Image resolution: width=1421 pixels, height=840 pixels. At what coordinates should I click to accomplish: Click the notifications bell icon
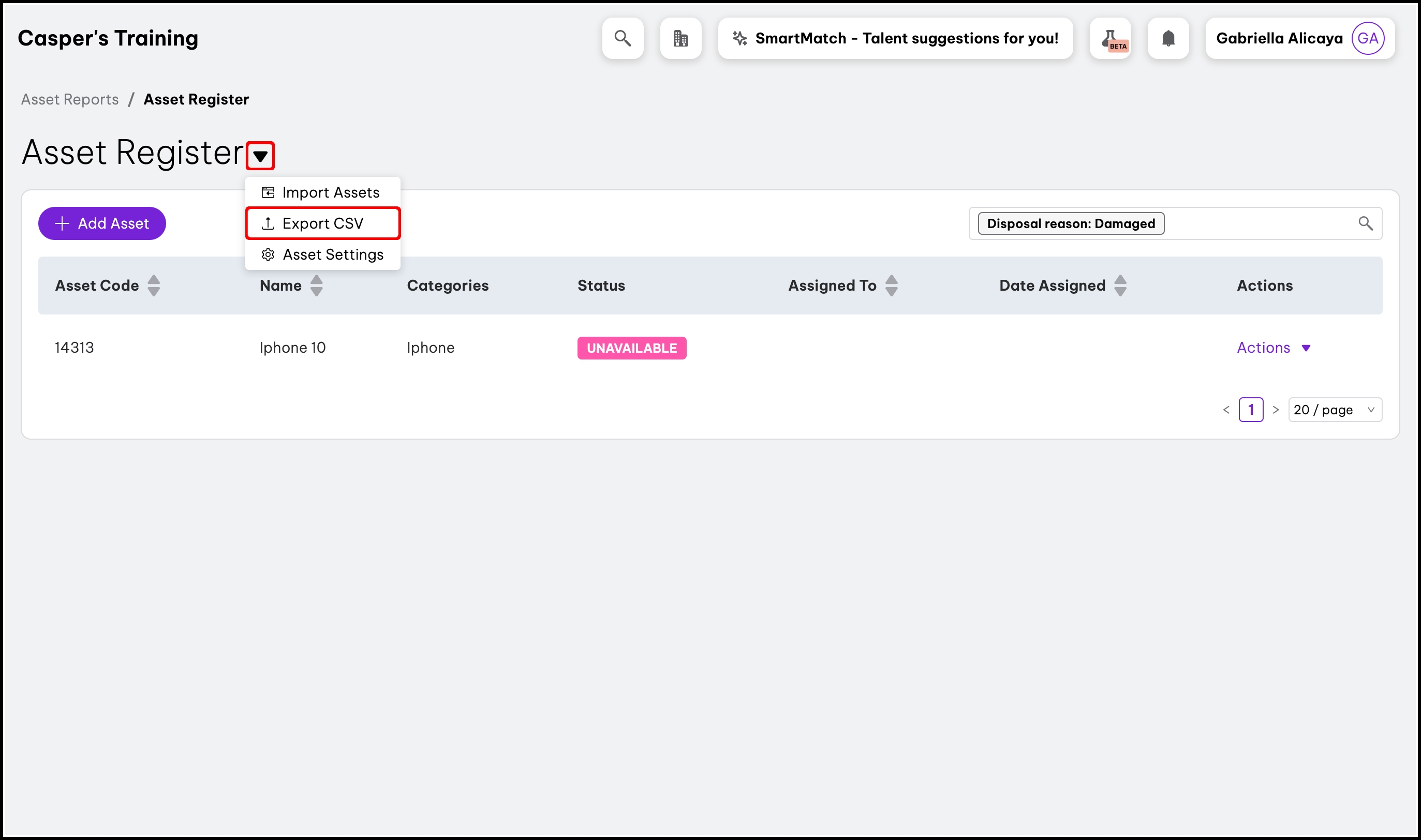[x=1168, y=38]
